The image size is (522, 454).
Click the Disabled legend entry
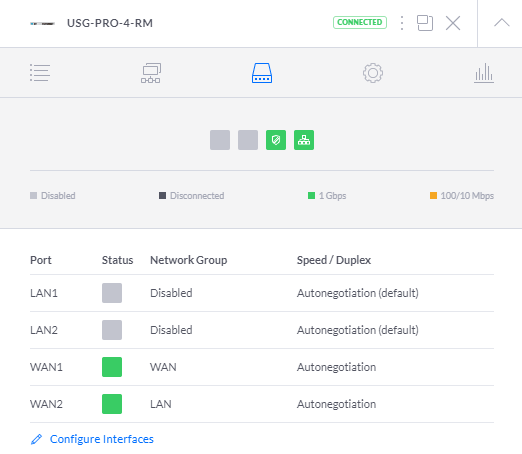pos(53,196)
